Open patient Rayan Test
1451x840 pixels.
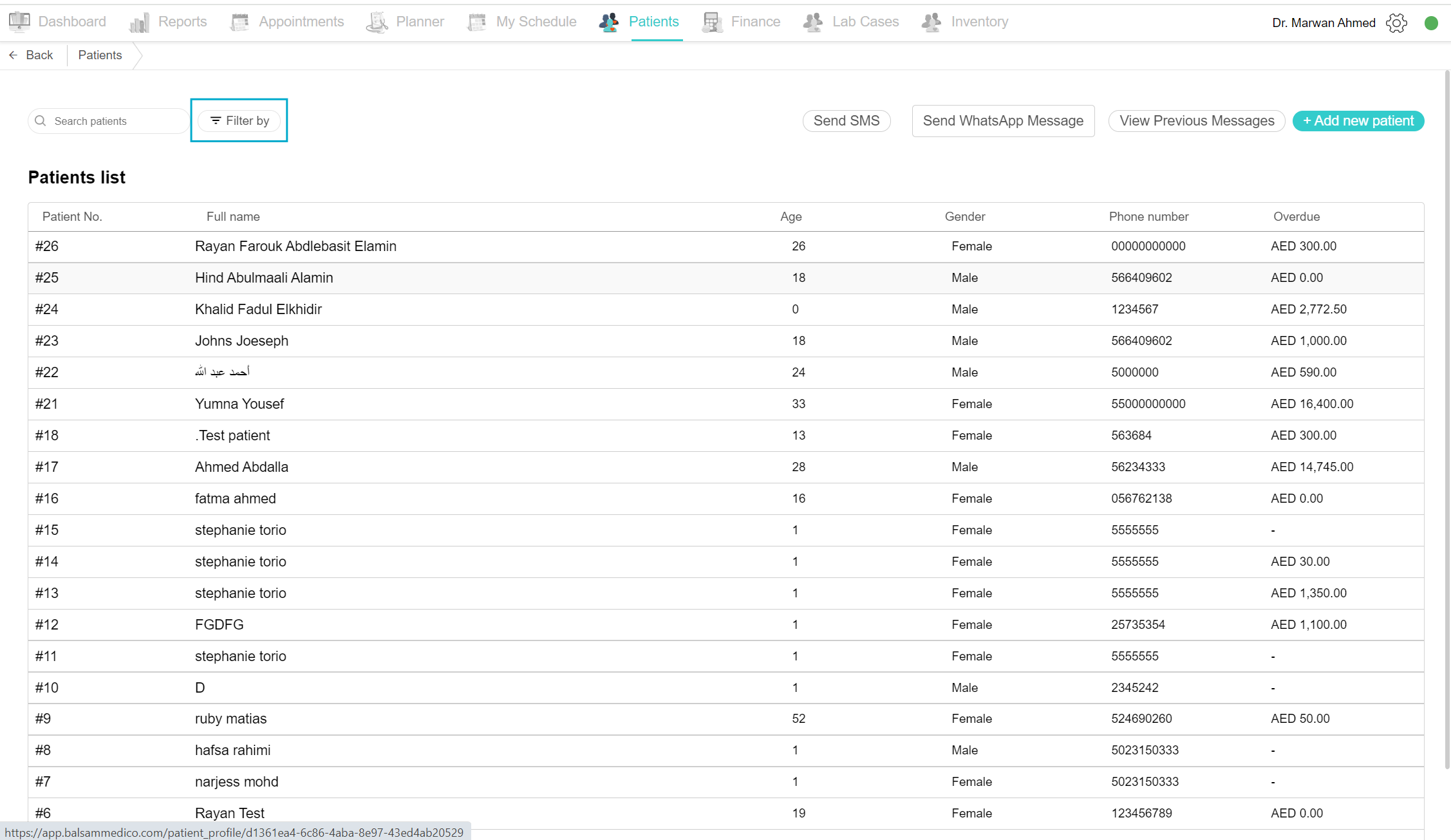click(229, 814)
